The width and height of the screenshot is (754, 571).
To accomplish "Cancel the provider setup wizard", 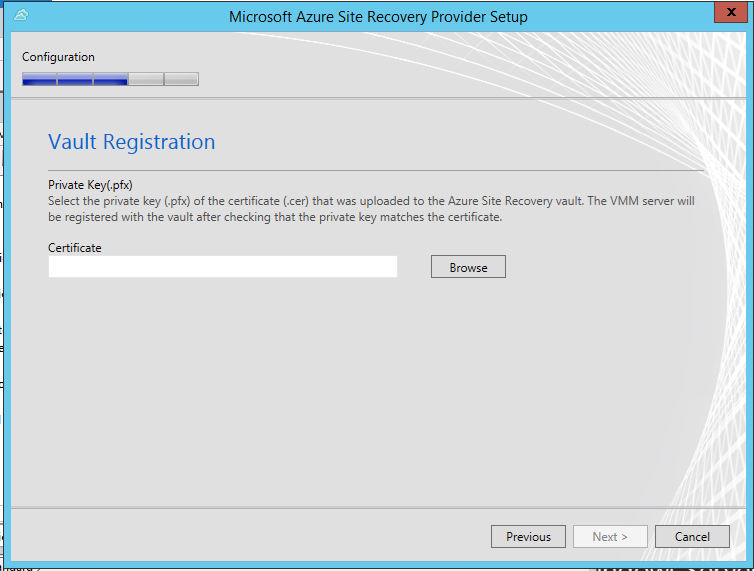I will pos(692,536).
